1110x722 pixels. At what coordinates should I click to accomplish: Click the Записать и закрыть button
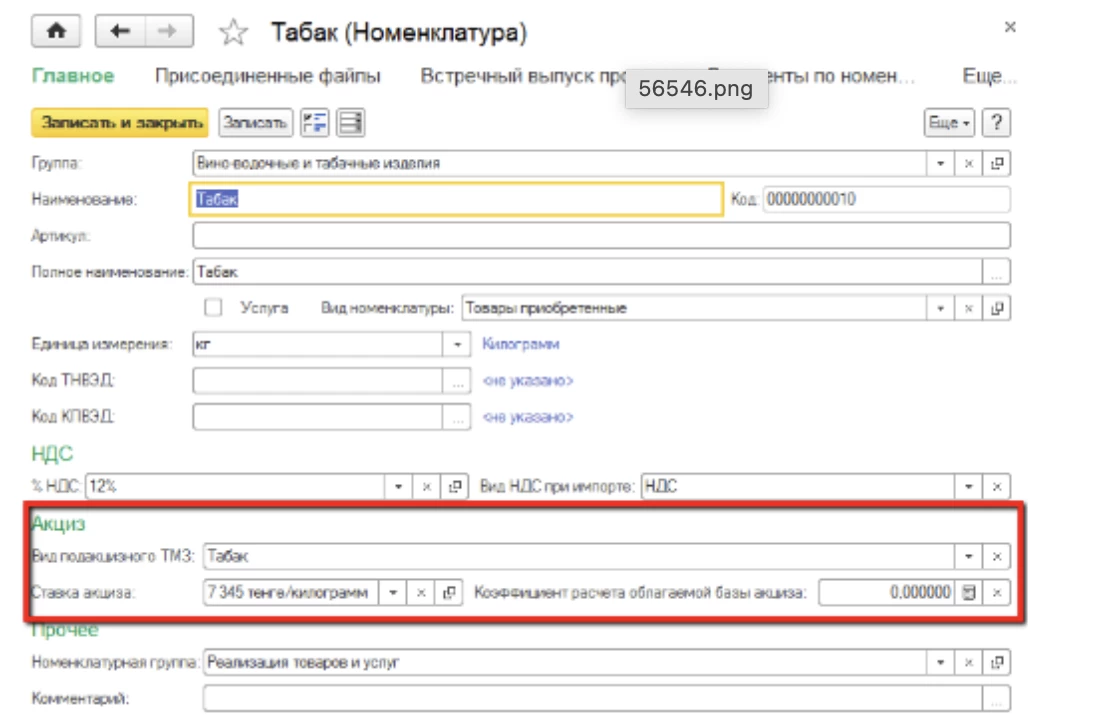pyautogui.click(x=119, y=123)
